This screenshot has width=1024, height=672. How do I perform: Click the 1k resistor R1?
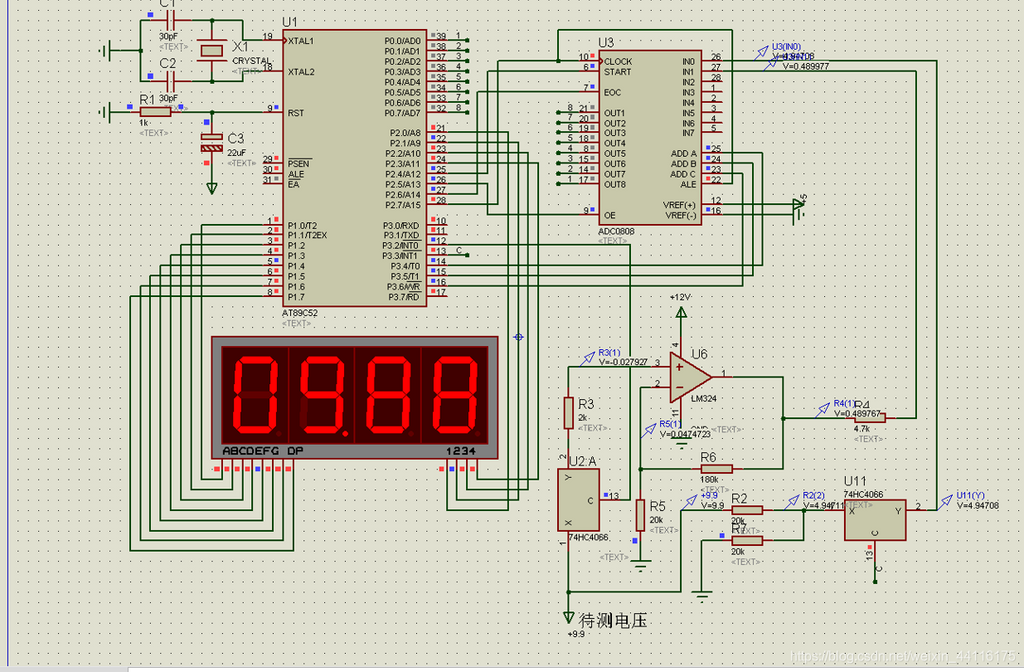point(154,112)
